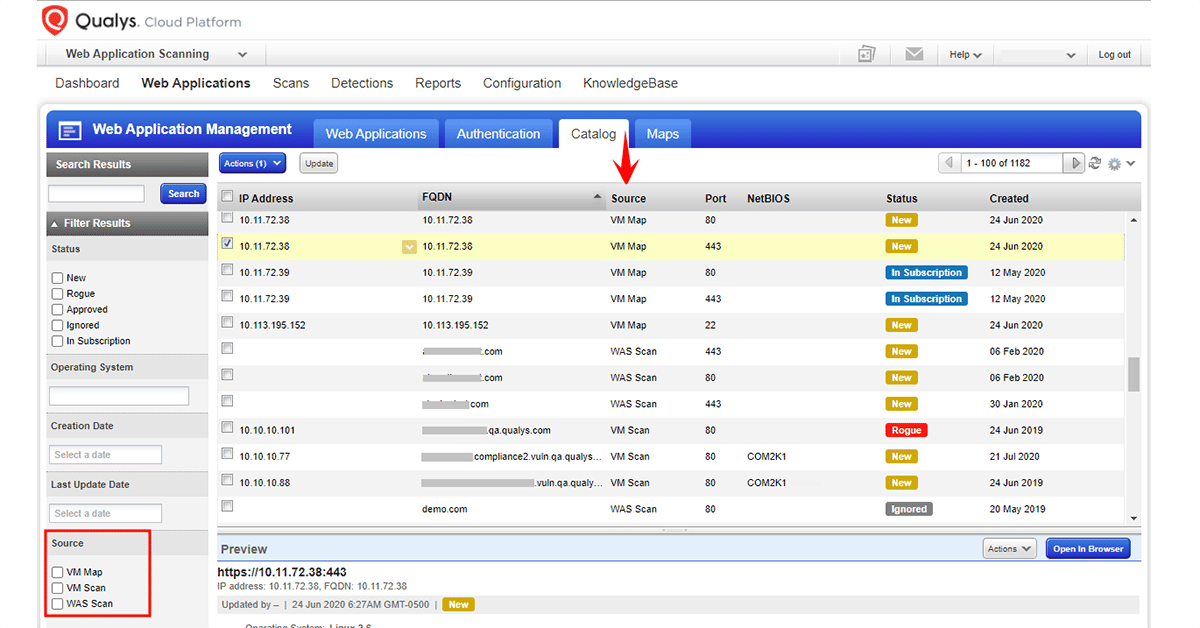This screenshot has height=628, width=1200.
Task: Click the Qualys logo
Action: [x=55, y=21]
